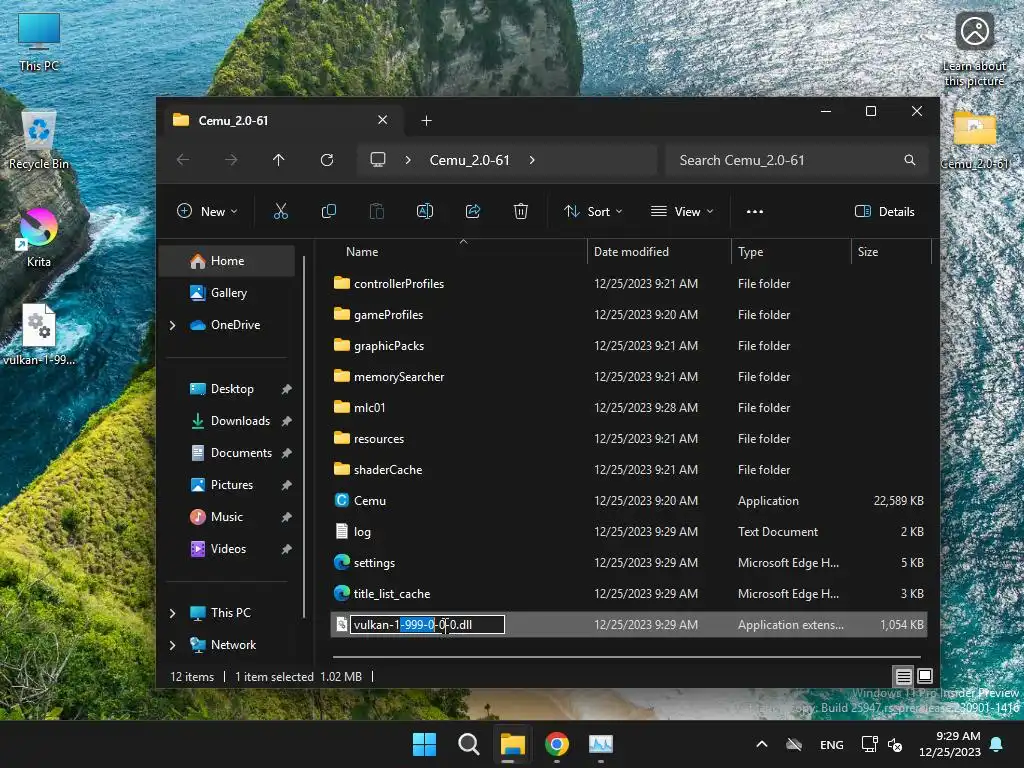Viewport: 1024px width, 768px height.
Task: Click the ENG language indicator
Action: click(x=831, y=744)
